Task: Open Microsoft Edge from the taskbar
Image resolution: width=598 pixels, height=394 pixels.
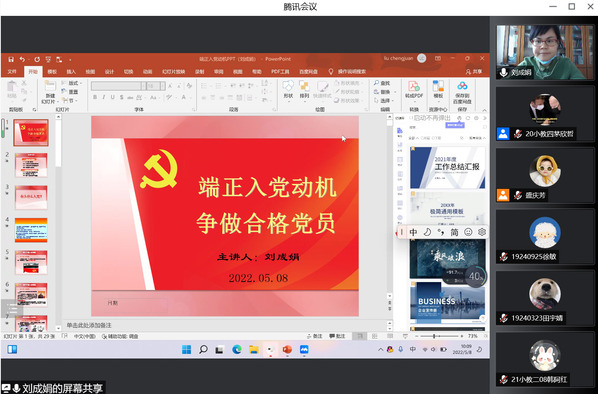Action: (x=237, y=349)
